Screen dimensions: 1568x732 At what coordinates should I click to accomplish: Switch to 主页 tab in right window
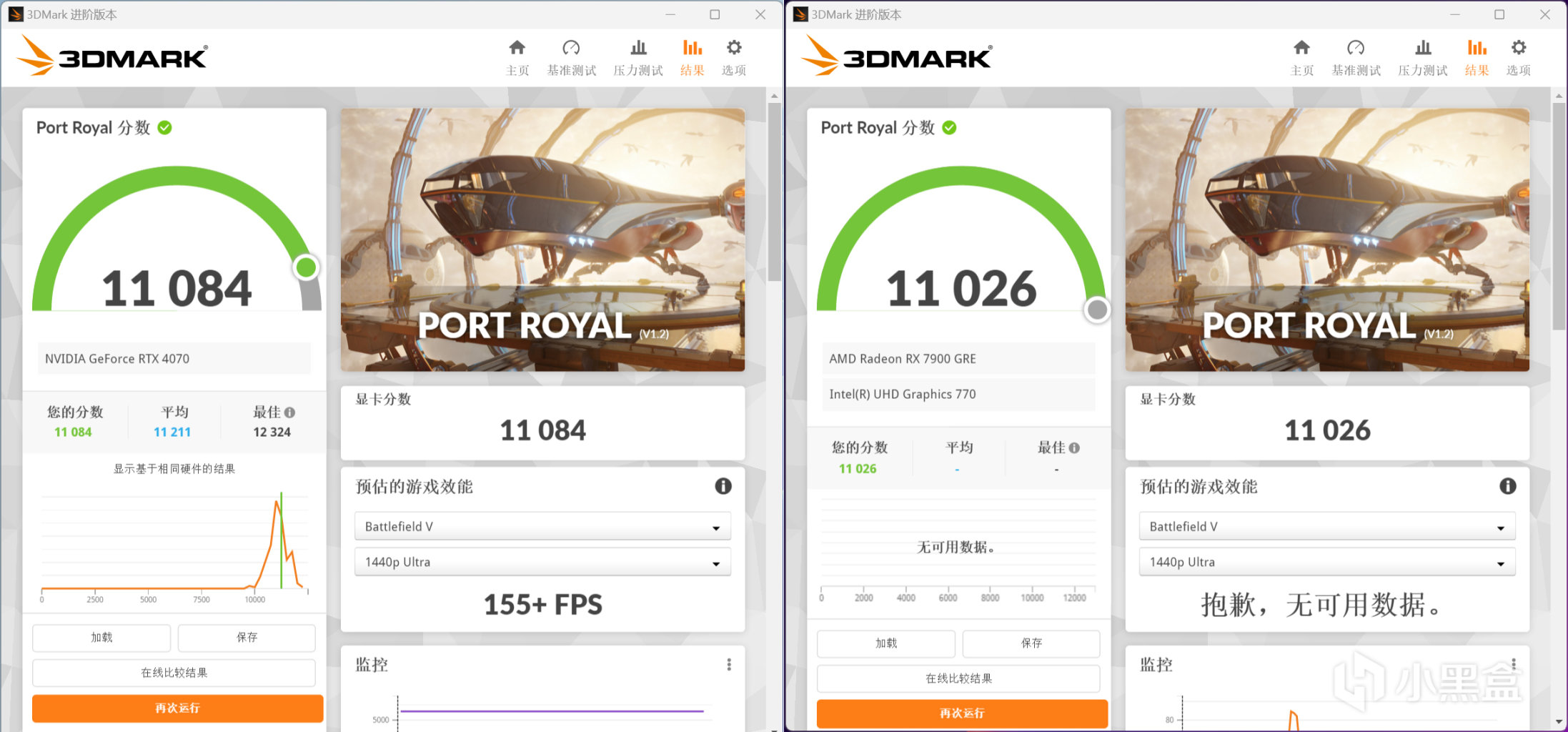[1302, 58]
